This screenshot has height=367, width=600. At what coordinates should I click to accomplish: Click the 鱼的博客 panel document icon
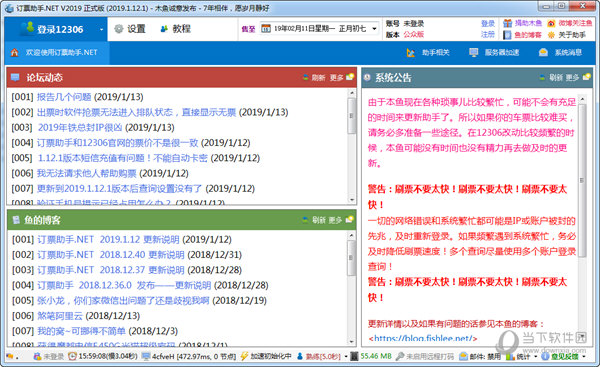click(x=16, y=220)
